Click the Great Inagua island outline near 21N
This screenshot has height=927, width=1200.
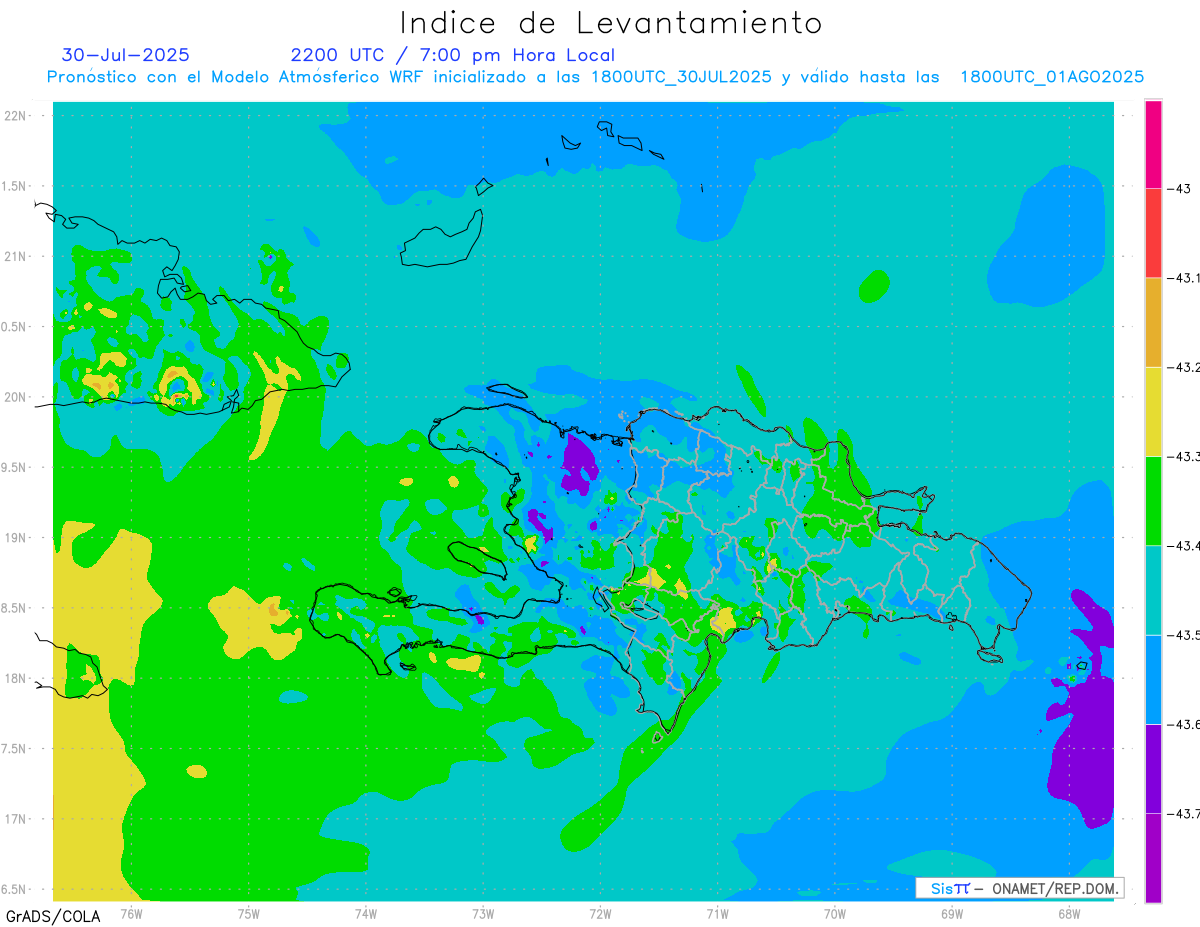[443, 238]
